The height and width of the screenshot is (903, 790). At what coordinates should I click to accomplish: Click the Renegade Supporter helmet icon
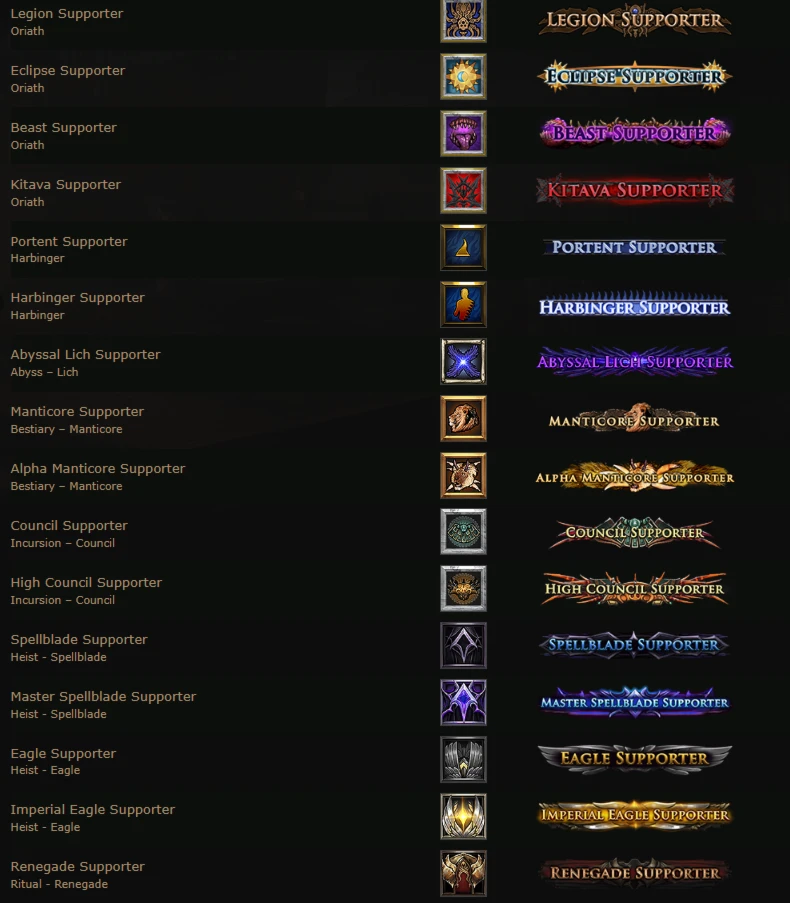pyautogui.click(x=463, y=874)
